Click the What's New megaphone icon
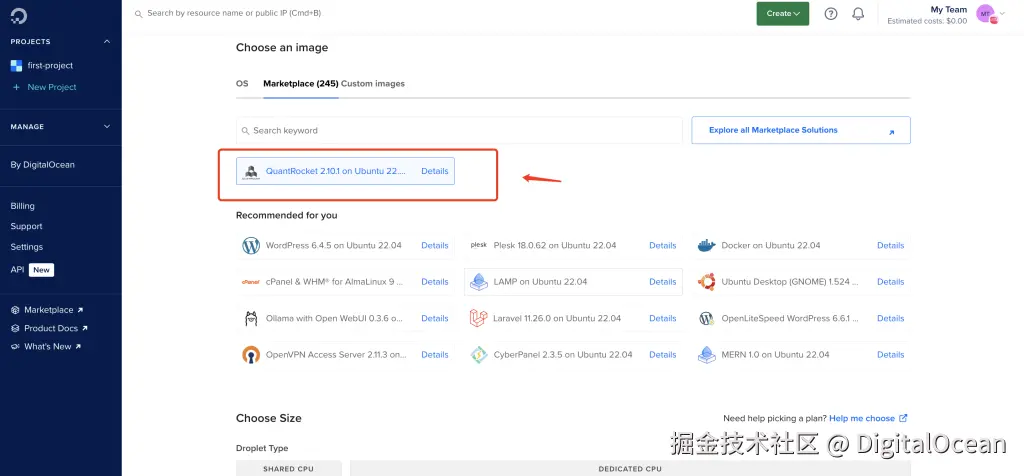1024x476 pixels. [16, 347]
